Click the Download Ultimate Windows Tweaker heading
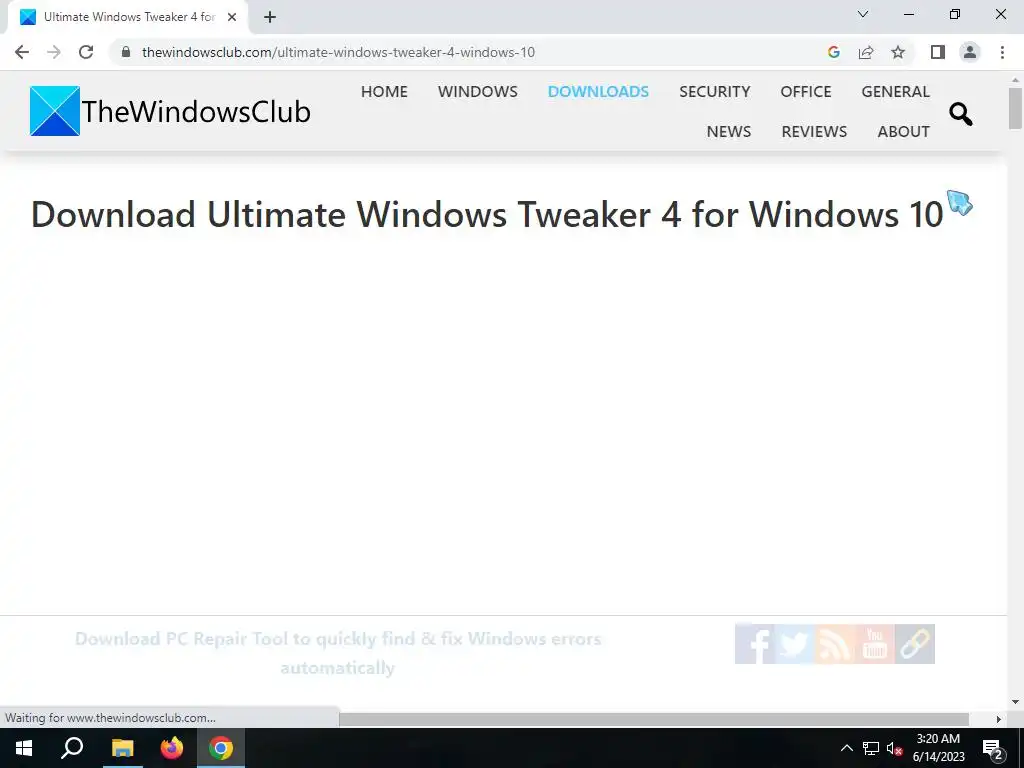 click(x=487, y=214)
